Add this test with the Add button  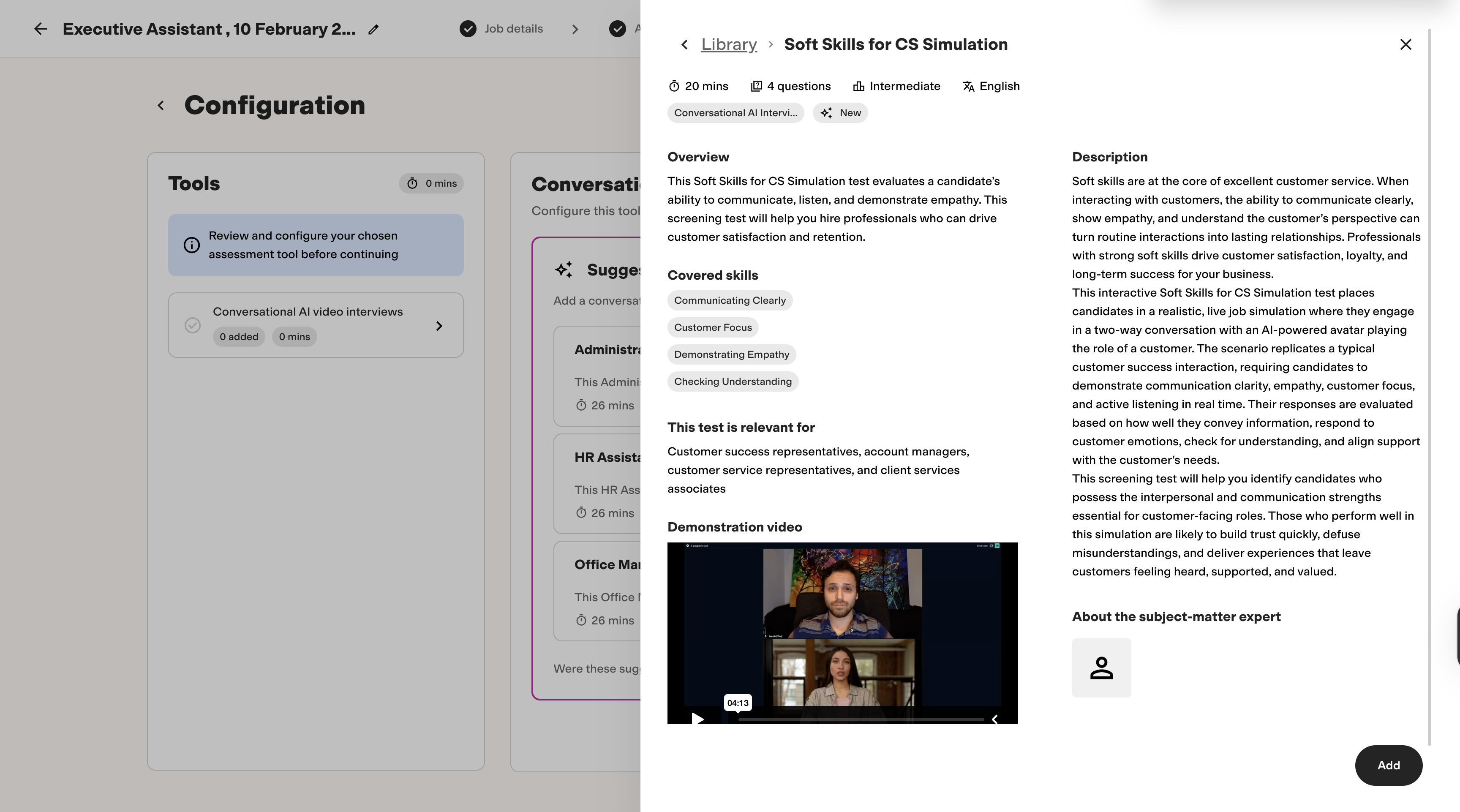1389,766
